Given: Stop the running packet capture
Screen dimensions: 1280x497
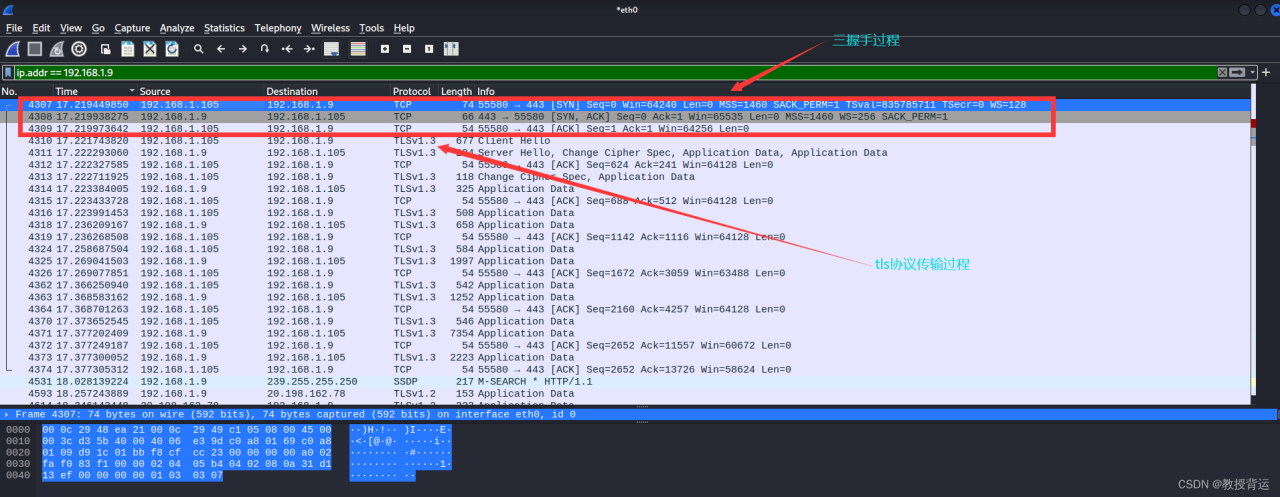Looking at the screenshot, I should tap(35, 48).
